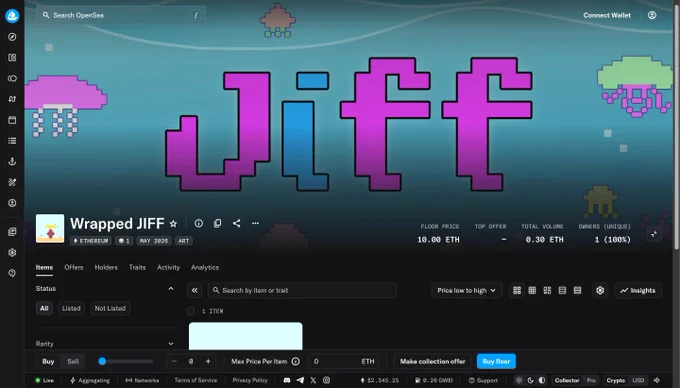Viewport: 680px width, 388px height.
Task: Decrease item quantity with minus button
Action: point(174,362)
